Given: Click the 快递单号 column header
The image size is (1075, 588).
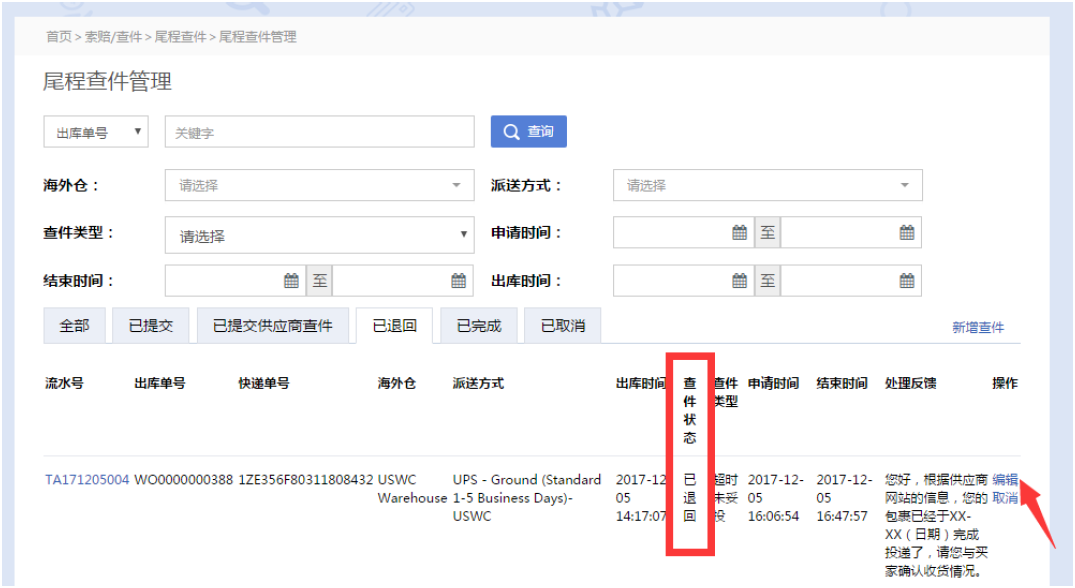Looking at the screenshot, I should [264, 383].
